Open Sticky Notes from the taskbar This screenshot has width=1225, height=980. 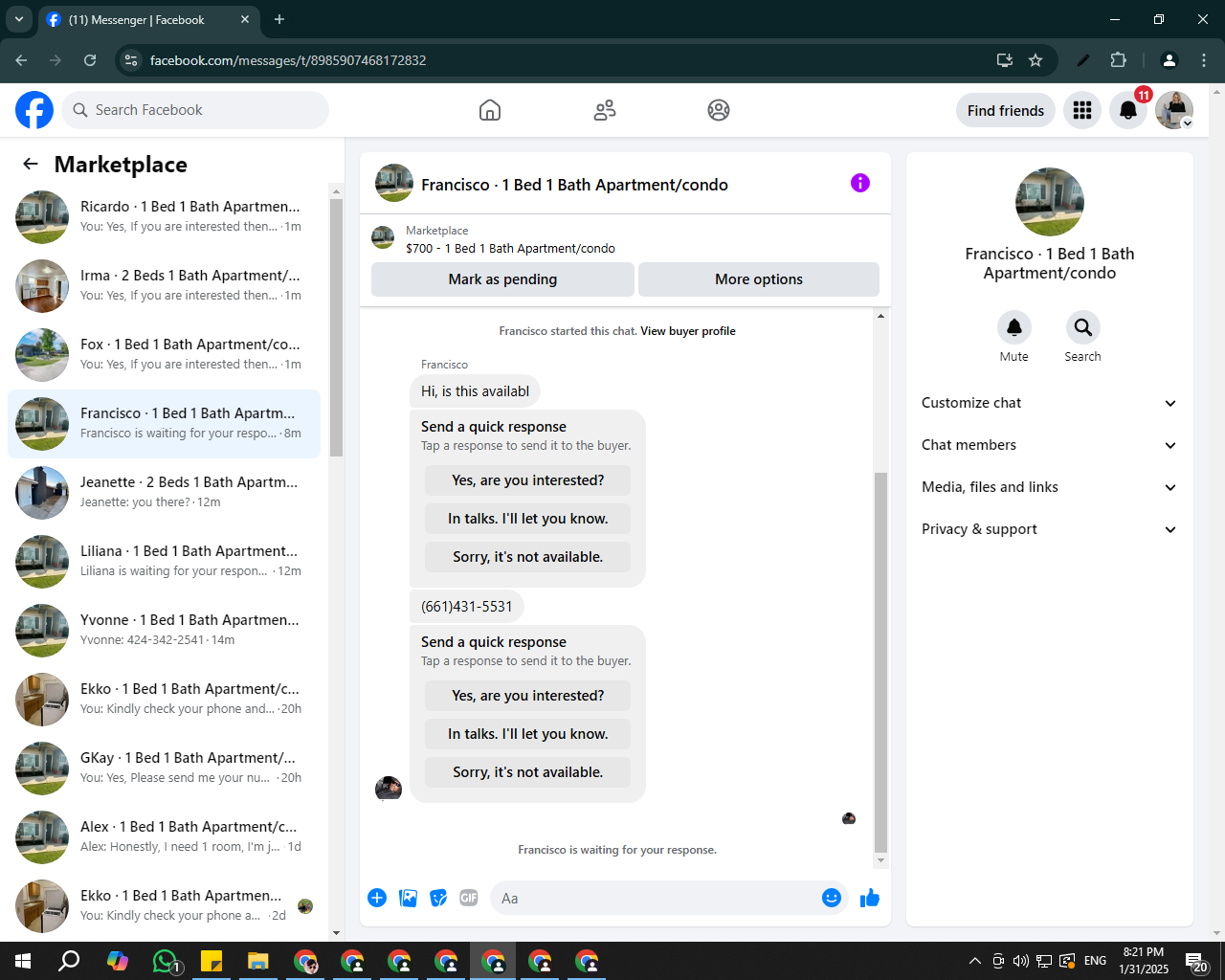[212, 961]
